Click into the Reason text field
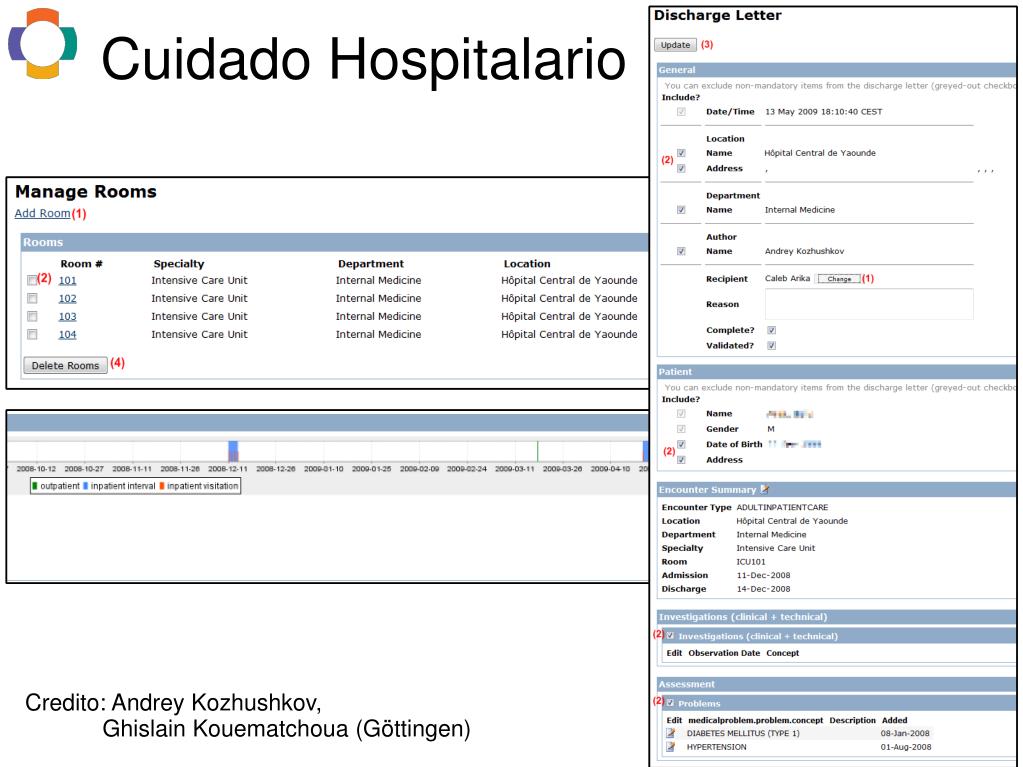 coord(869,304)
